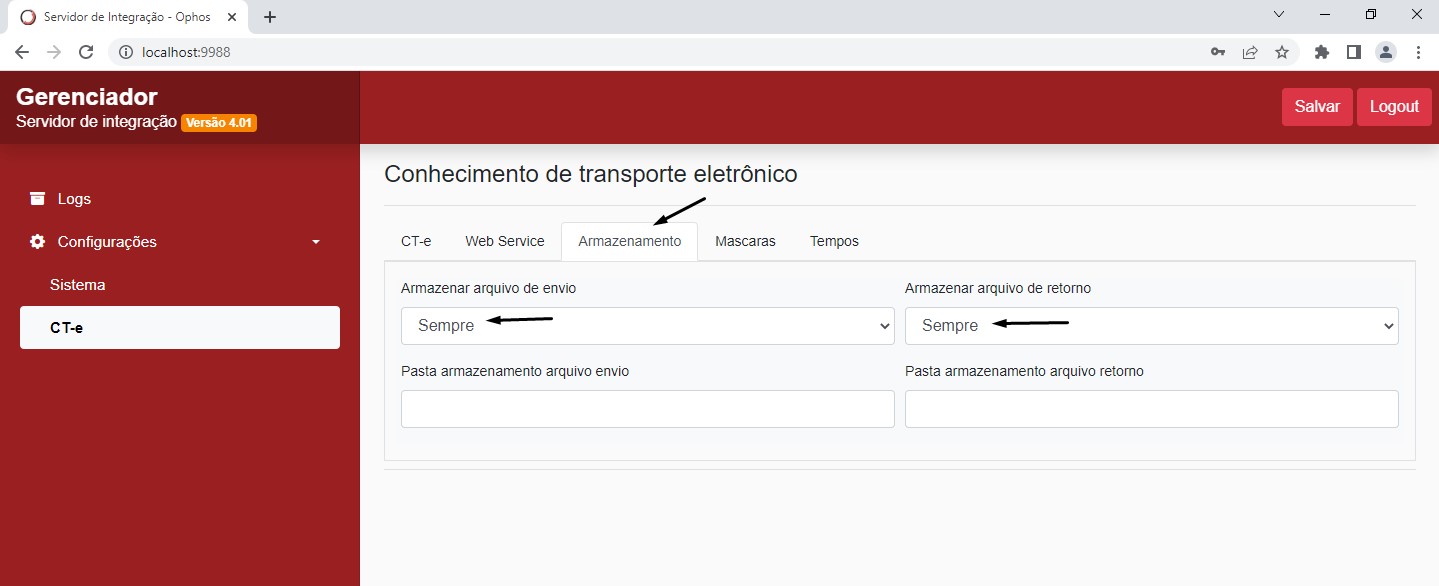This screenshot has height=586, width=1439.
Task: Click the site information icon in address bar
Action: click(x=126, y=52)
